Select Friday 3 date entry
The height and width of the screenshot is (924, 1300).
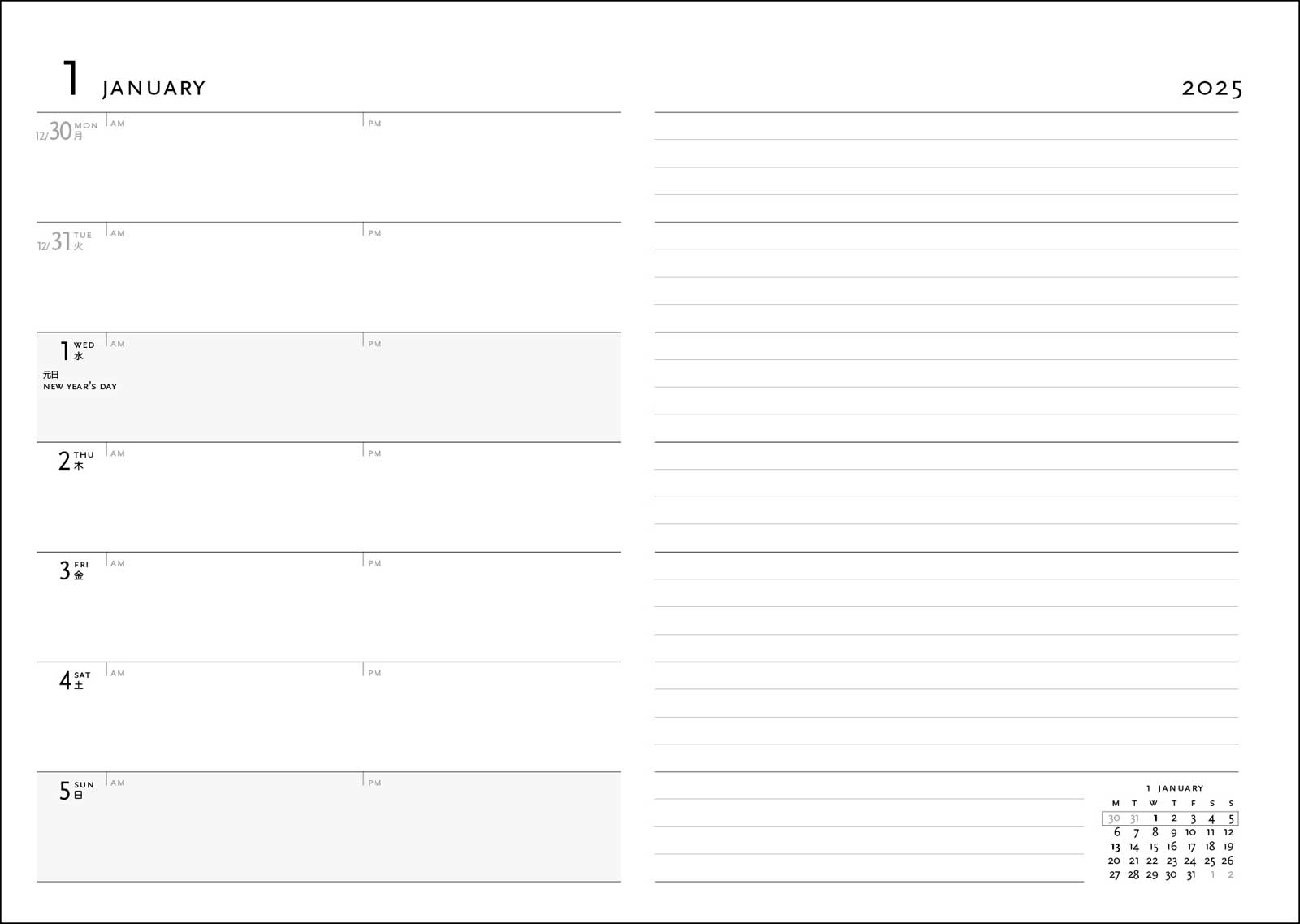(74, 570)
